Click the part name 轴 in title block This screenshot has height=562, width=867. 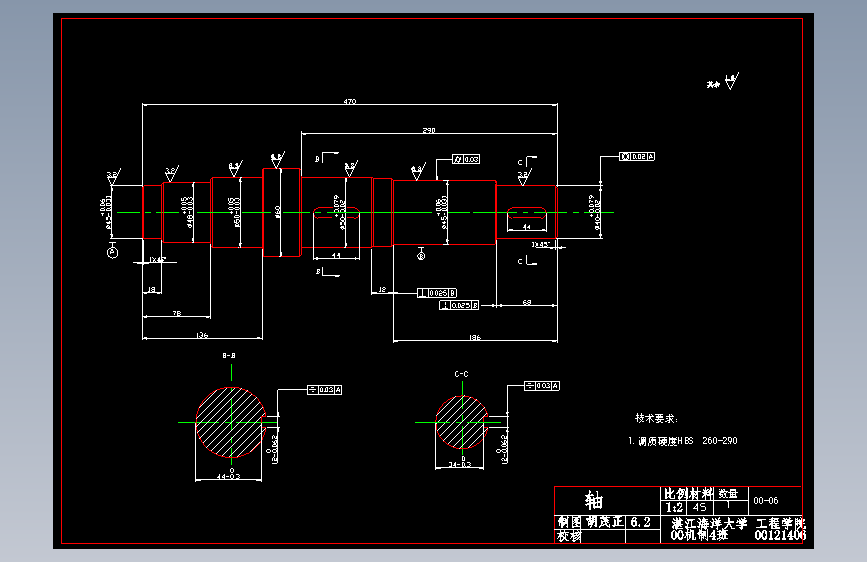click(x=594, y=501)
